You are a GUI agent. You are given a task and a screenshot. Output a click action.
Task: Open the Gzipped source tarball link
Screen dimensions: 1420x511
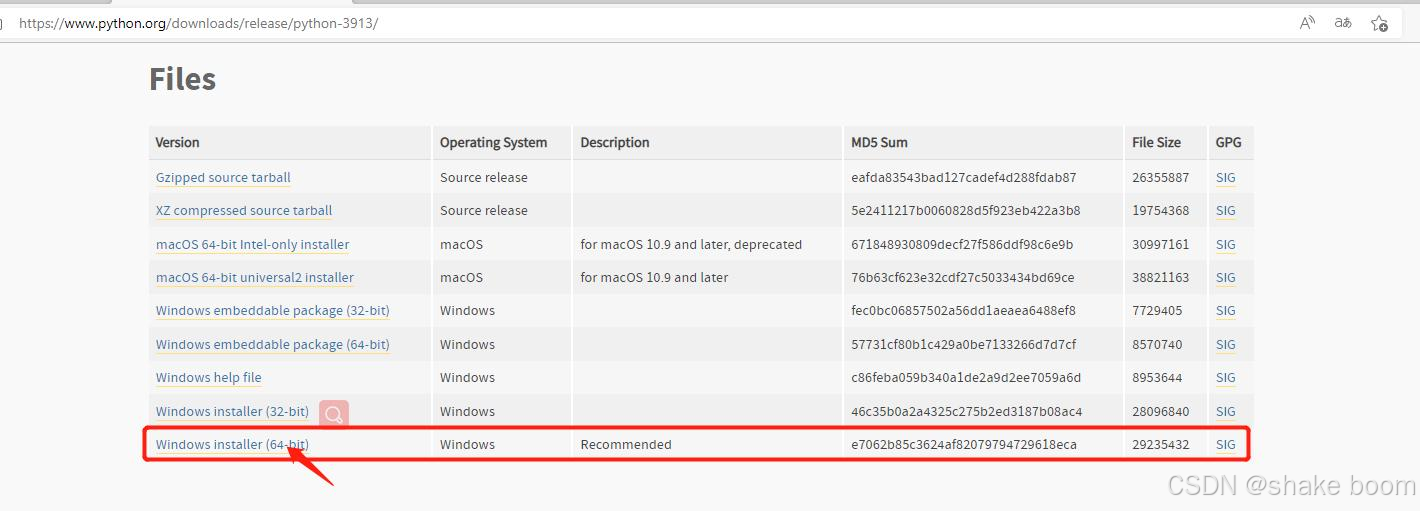point(223,178)
